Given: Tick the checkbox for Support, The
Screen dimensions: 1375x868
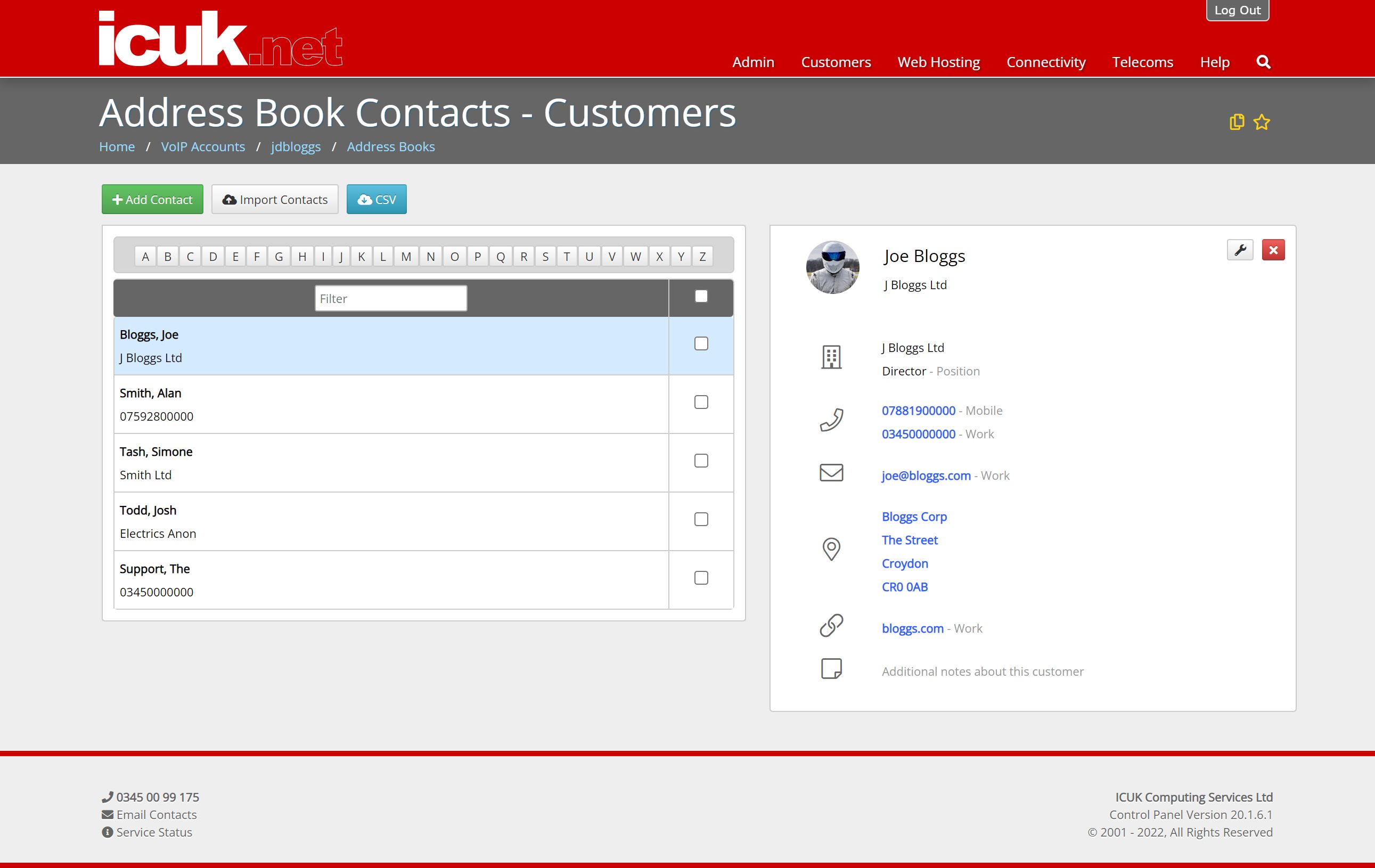Looking at the screenshot, I should tap(701, 578).
